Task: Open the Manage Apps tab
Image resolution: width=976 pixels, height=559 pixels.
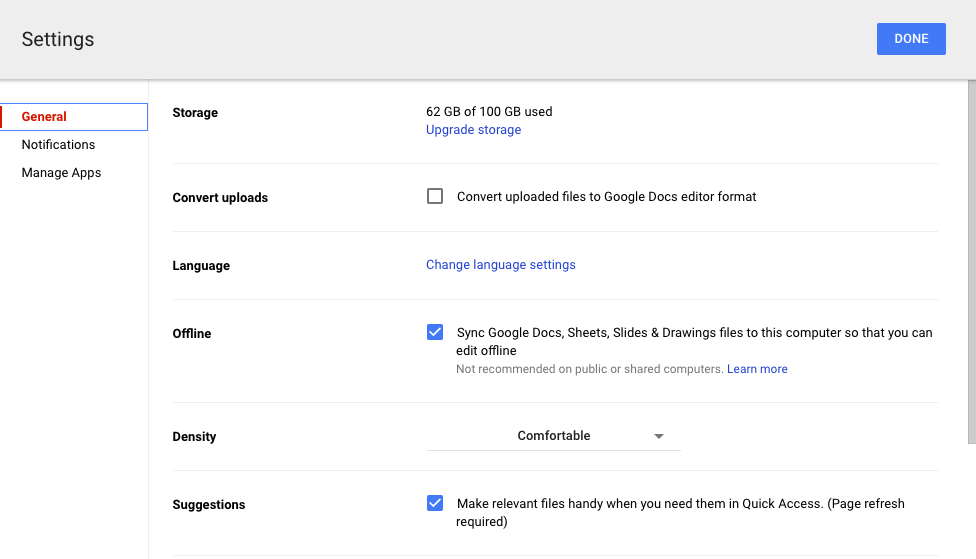Action: pos(61,172)
